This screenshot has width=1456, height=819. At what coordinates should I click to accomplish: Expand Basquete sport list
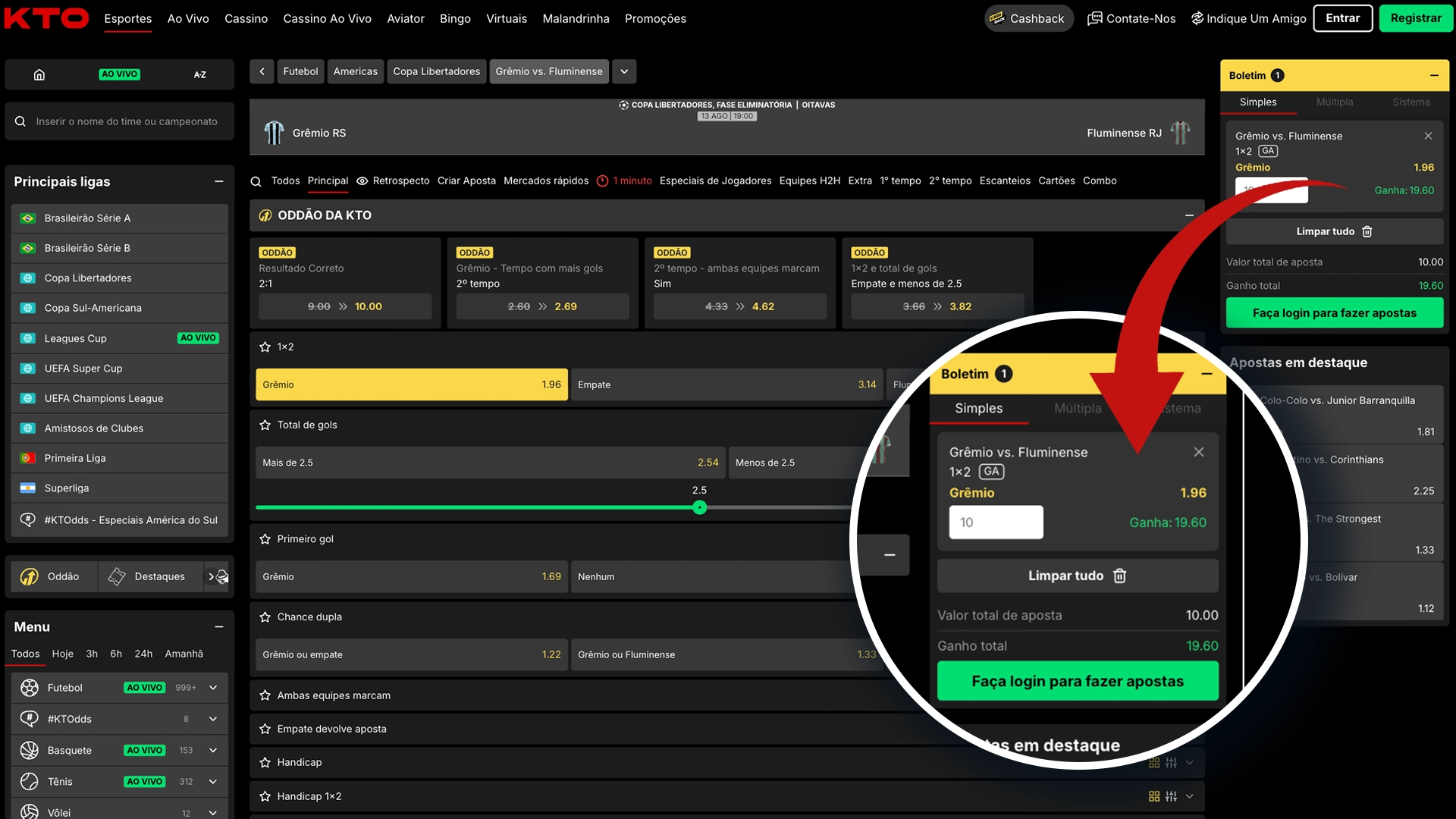213,750
